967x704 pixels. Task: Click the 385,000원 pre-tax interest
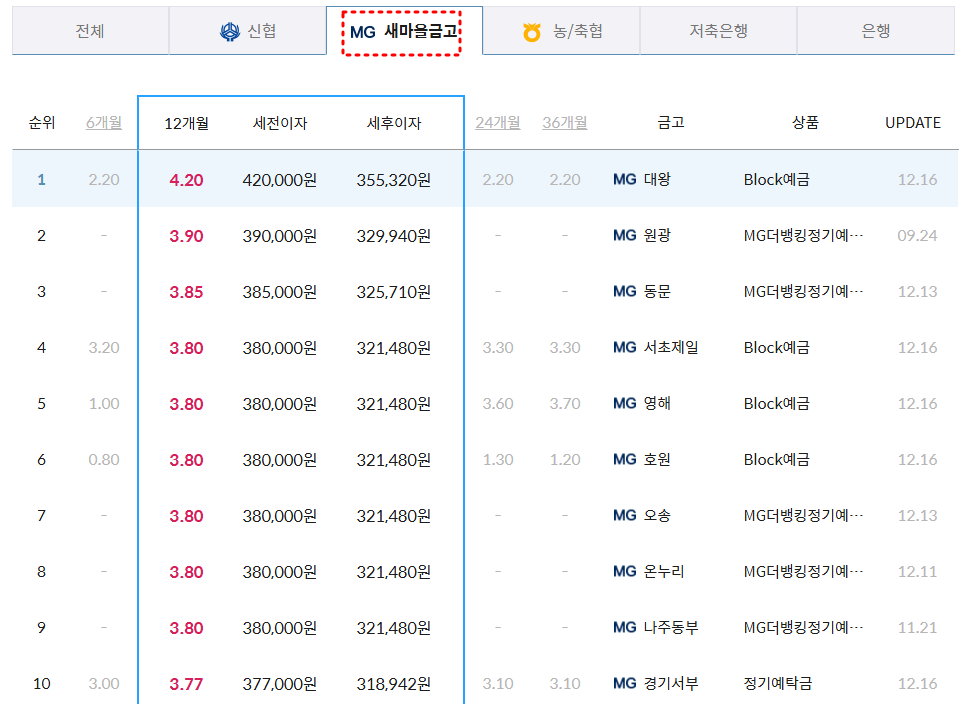point(280,292)
